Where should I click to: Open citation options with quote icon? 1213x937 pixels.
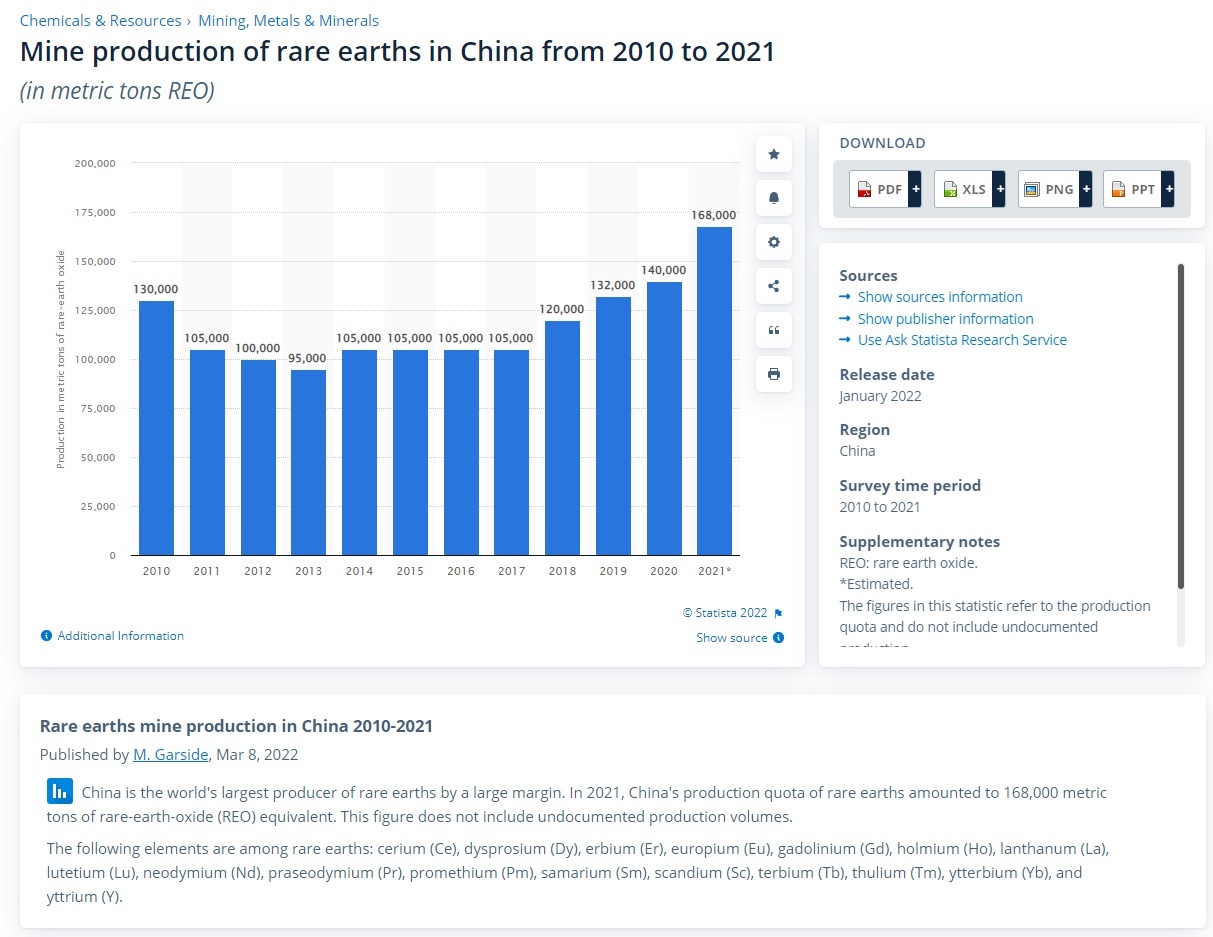point(773,330)
